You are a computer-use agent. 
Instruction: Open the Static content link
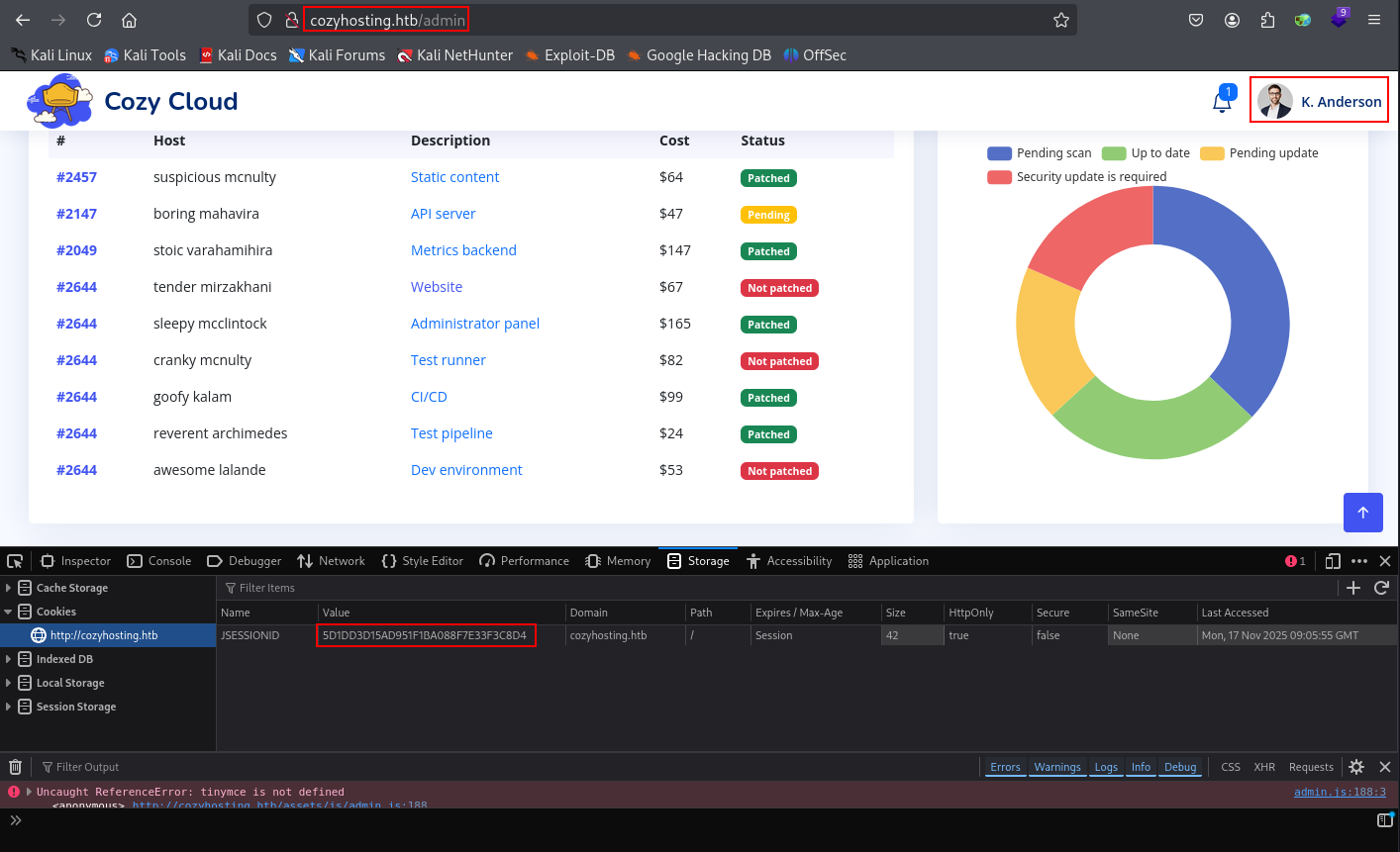click(x=454, y=177)
